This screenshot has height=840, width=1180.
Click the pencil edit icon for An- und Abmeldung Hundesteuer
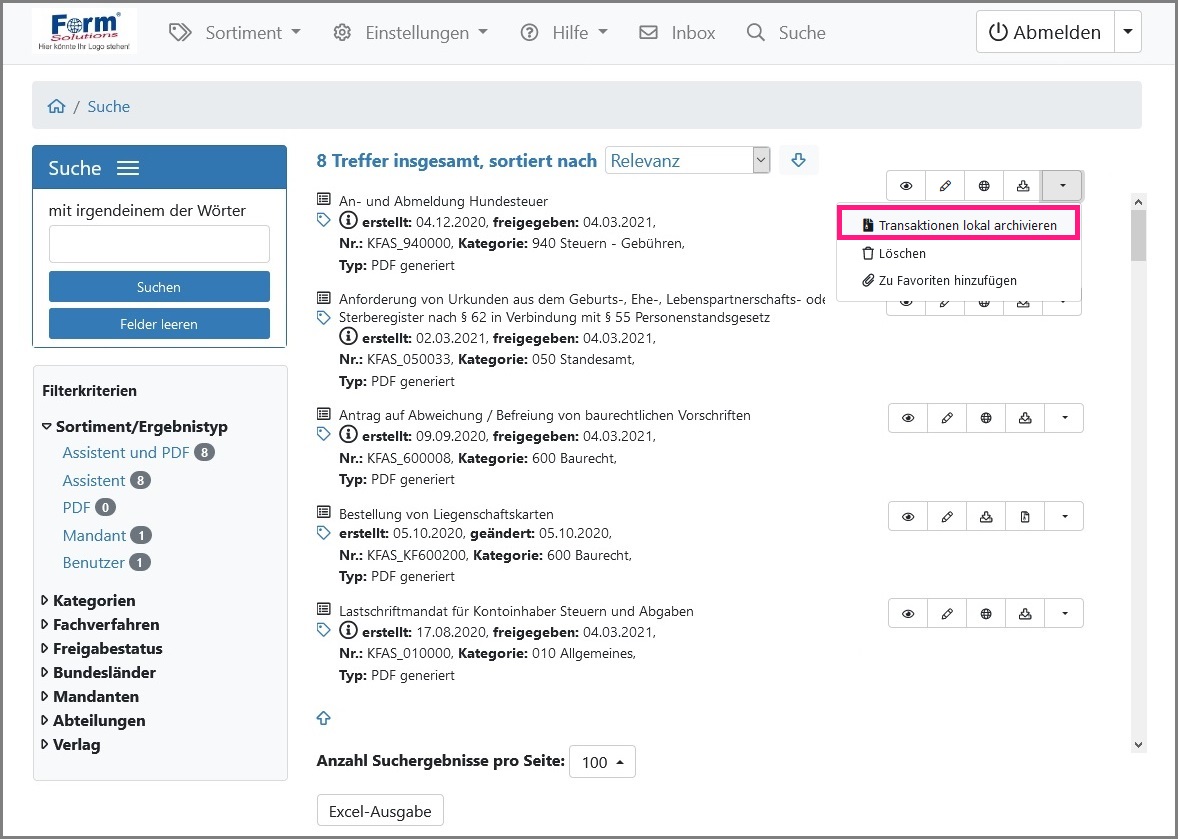pyautogui.click(x=945, y=186)
